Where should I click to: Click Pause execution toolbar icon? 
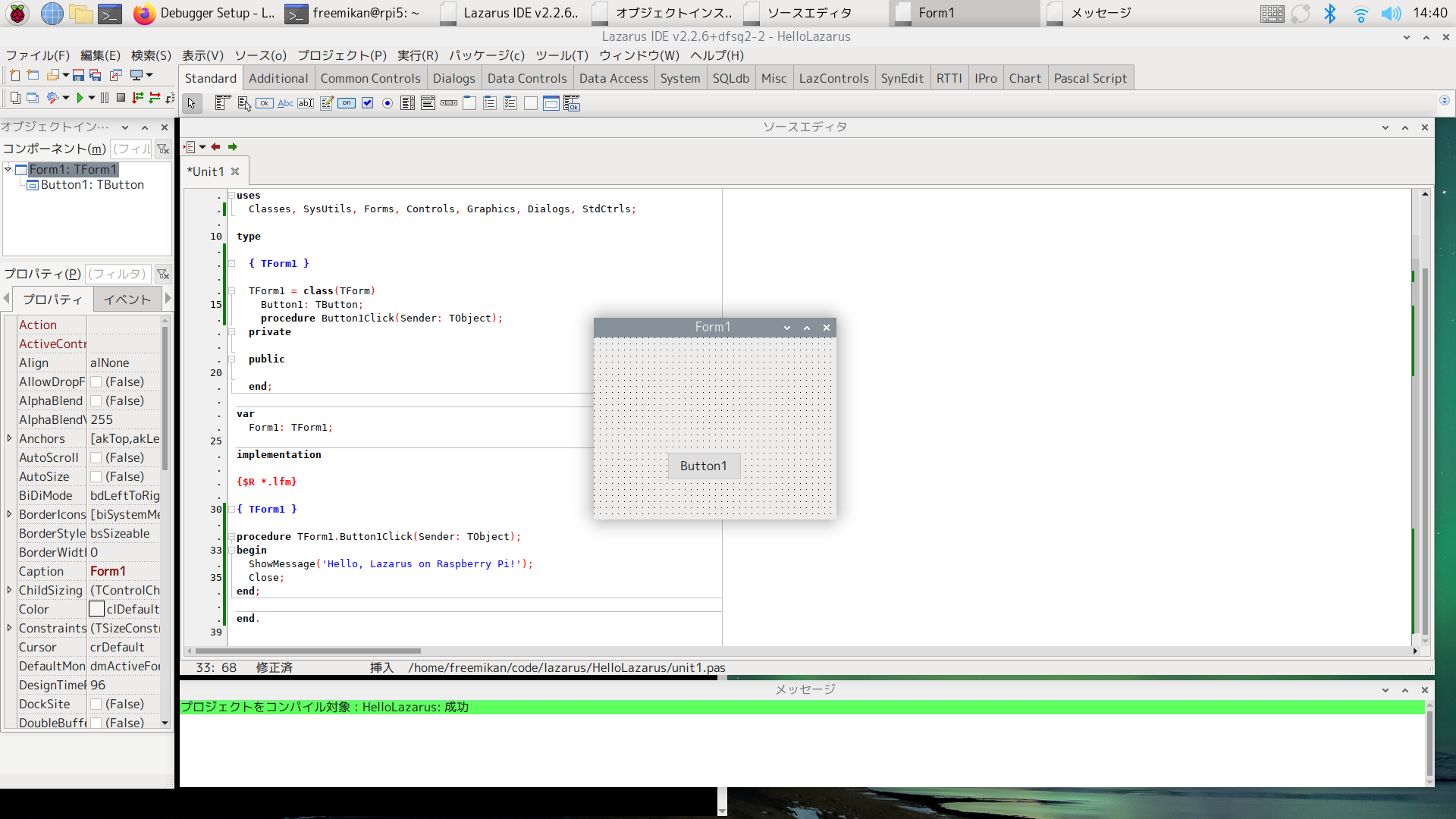click(x=105, y=98)
